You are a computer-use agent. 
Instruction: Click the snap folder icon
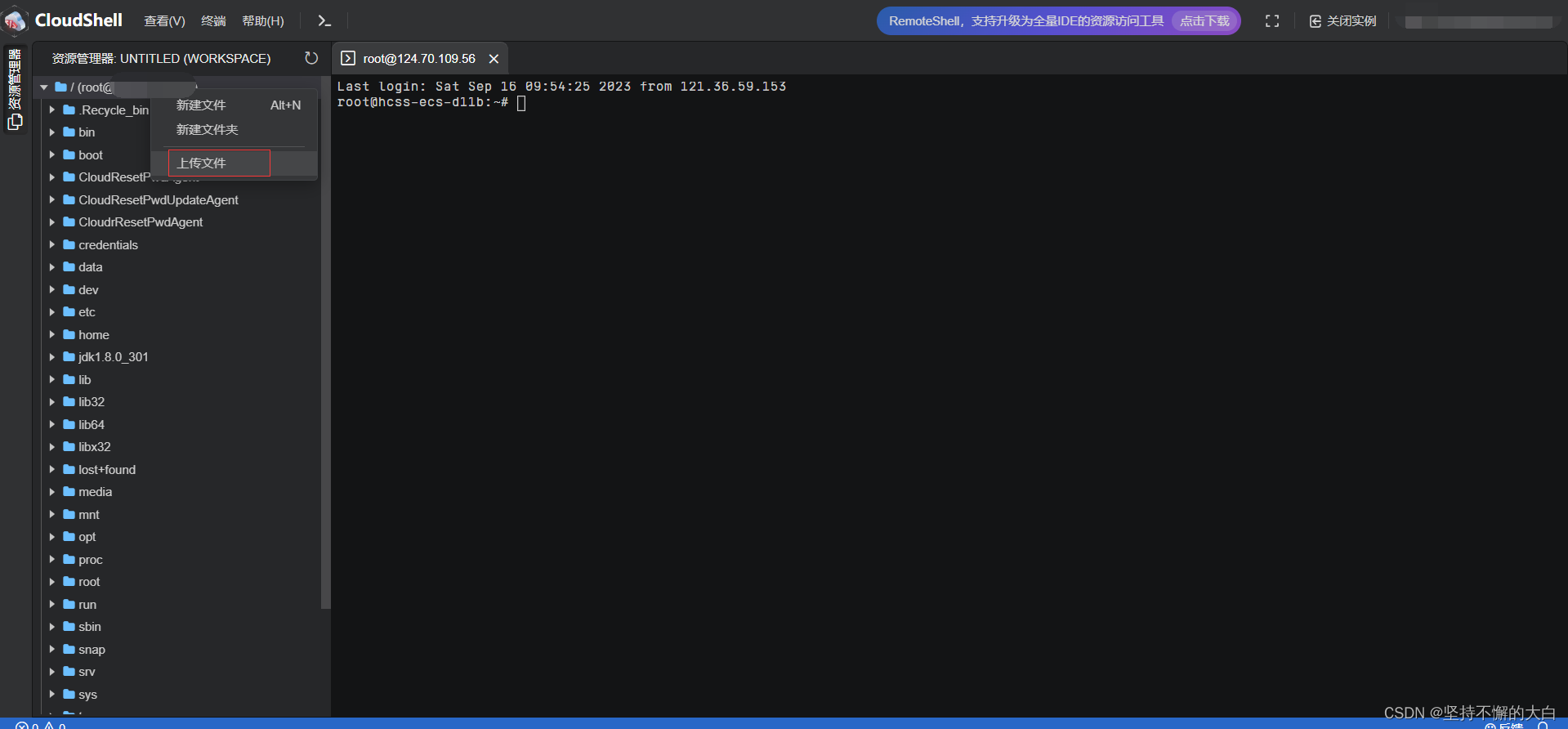pyautogui.click(x=69, y=649)
